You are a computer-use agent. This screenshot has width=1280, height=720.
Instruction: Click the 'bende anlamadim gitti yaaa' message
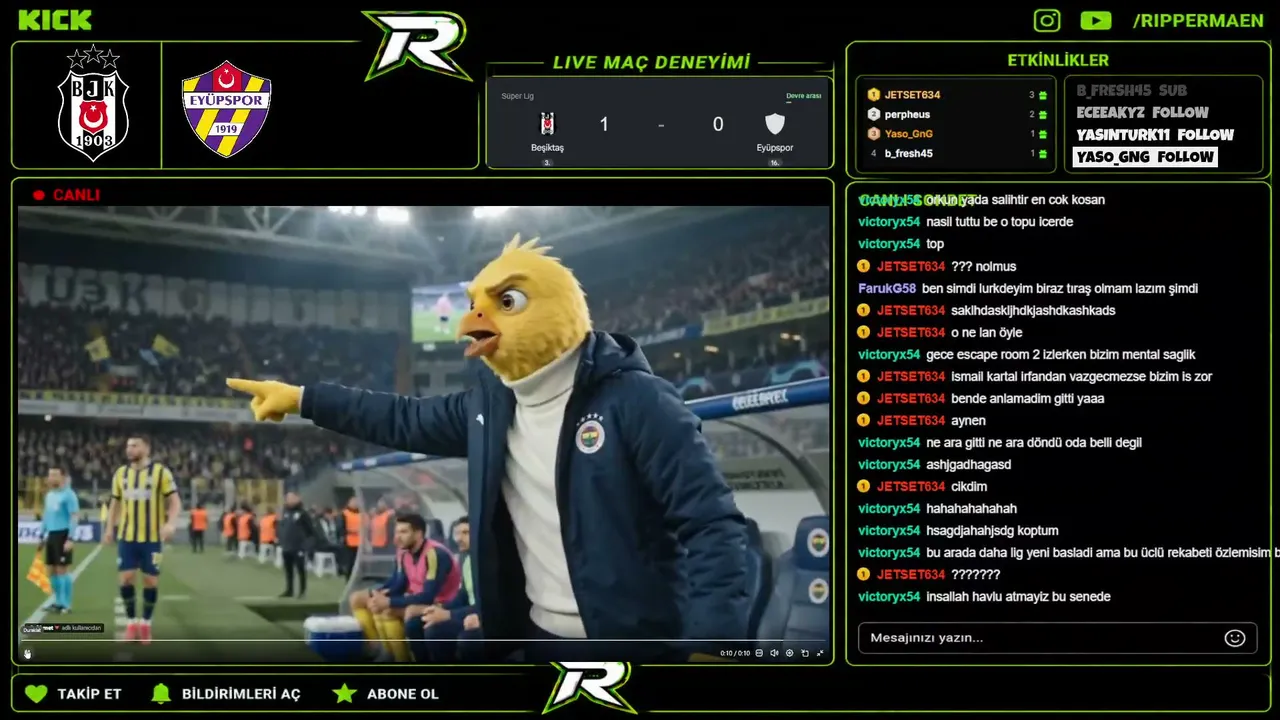pos(1027,398)
